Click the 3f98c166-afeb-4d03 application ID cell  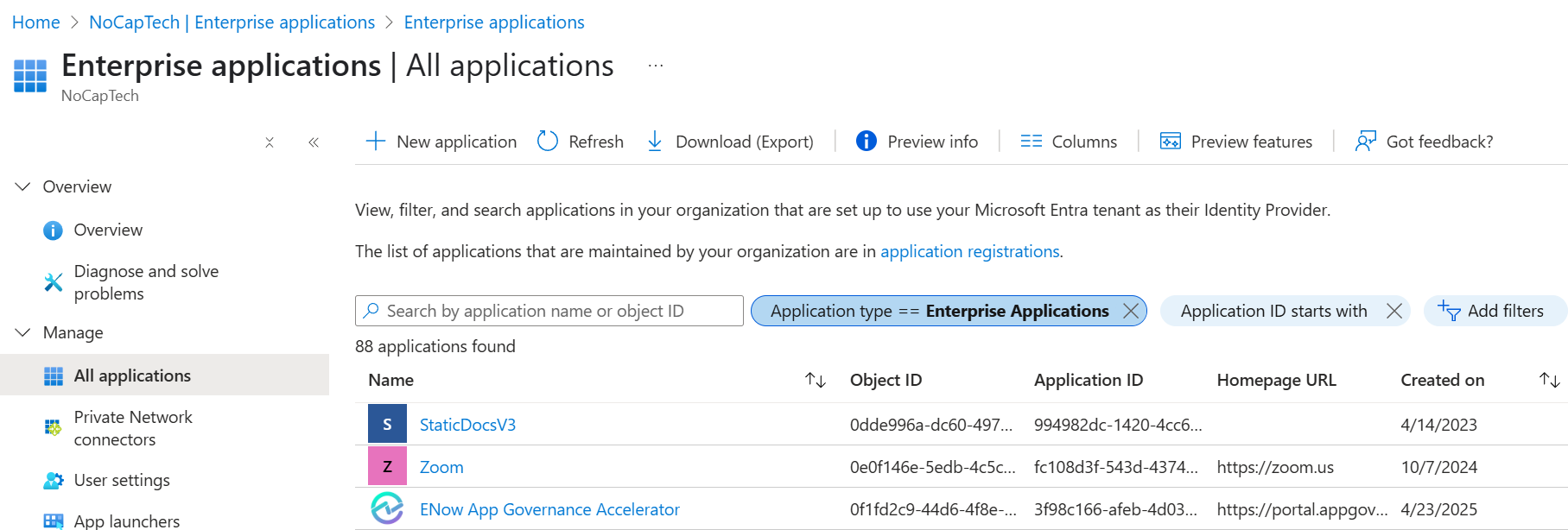(1116, 509)
